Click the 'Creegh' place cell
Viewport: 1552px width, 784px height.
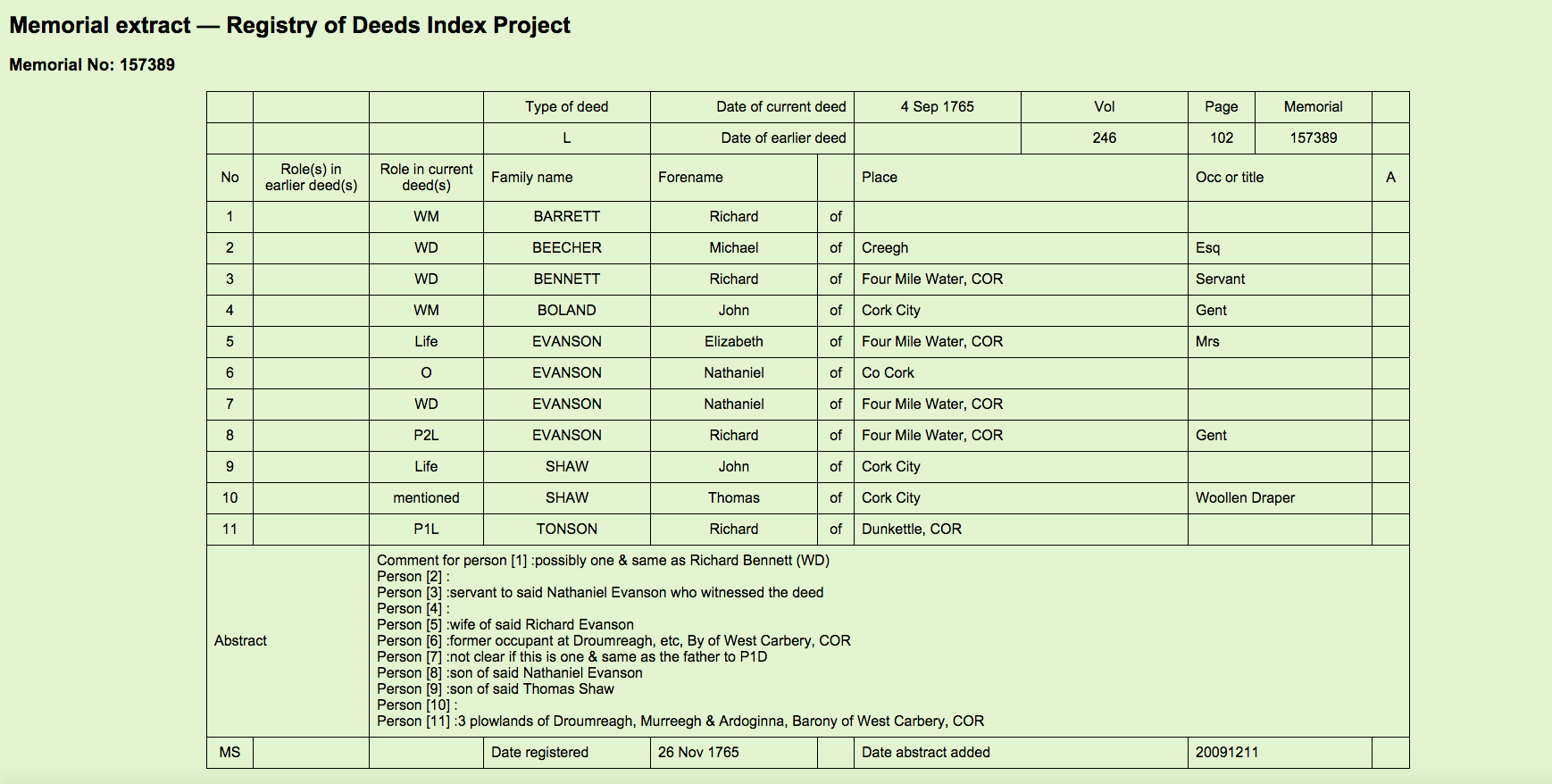pos(885,247)
